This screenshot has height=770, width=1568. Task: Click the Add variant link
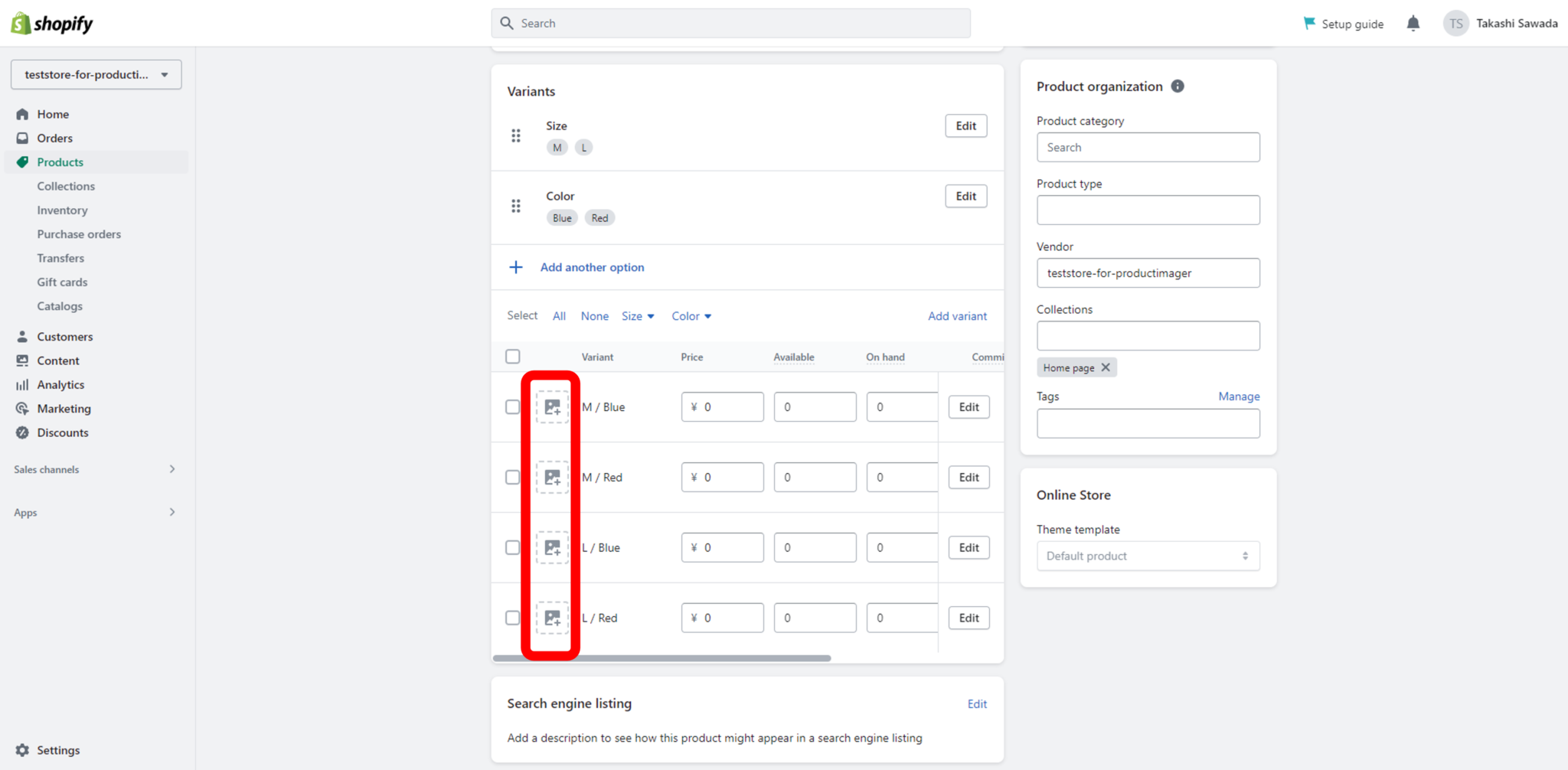point(957,315)
